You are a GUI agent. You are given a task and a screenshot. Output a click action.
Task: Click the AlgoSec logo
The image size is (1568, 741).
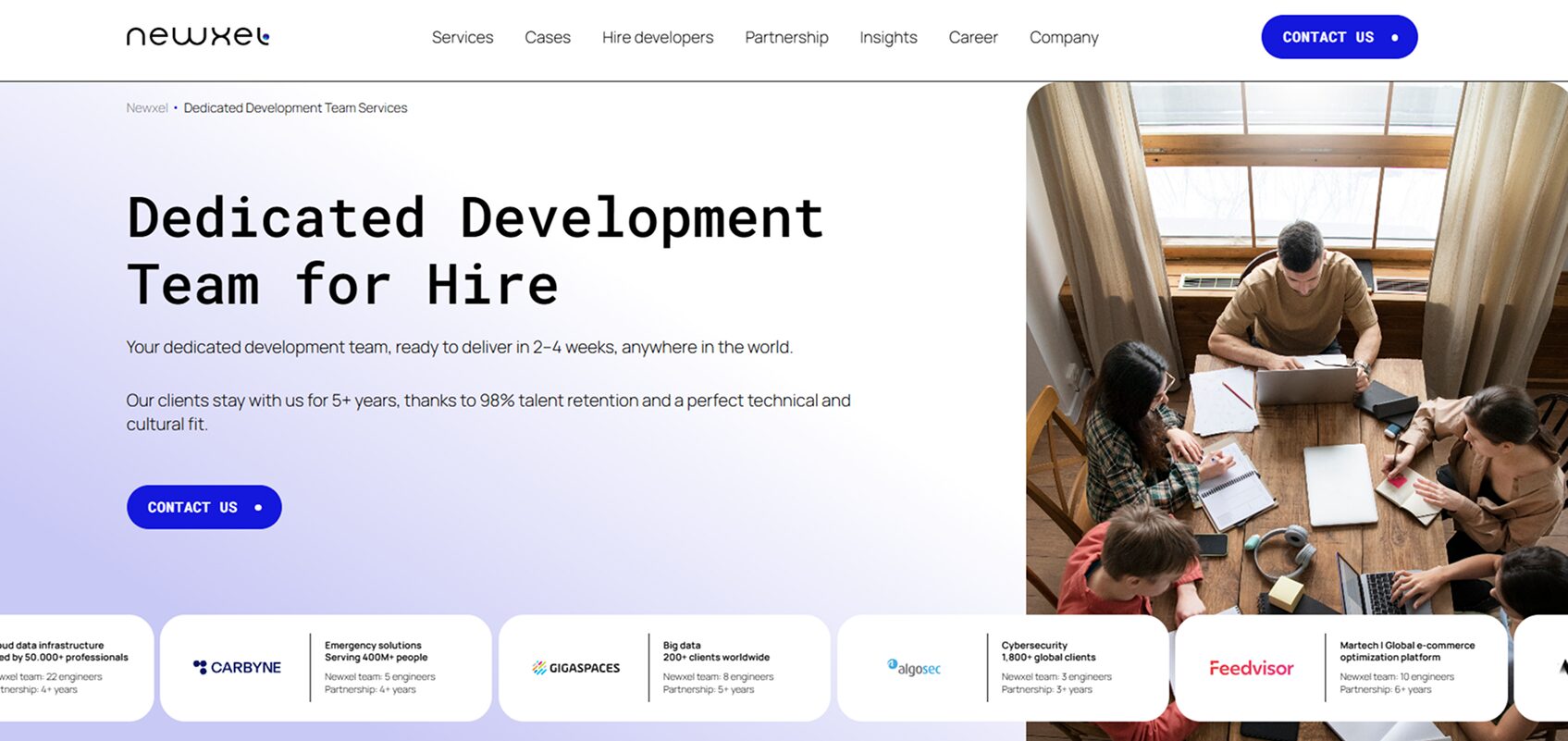click(914, 667)
